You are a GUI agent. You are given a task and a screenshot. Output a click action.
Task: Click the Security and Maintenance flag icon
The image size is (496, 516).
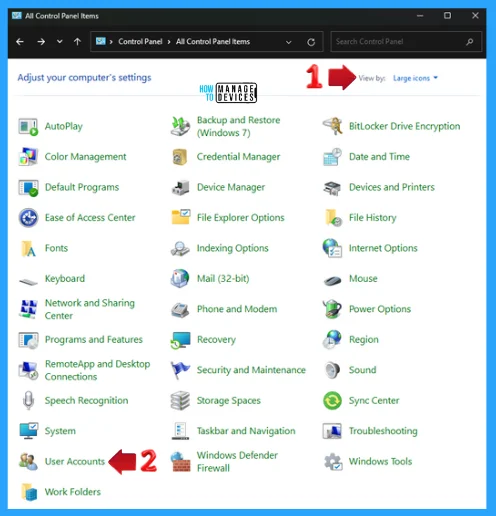[180, 370]
